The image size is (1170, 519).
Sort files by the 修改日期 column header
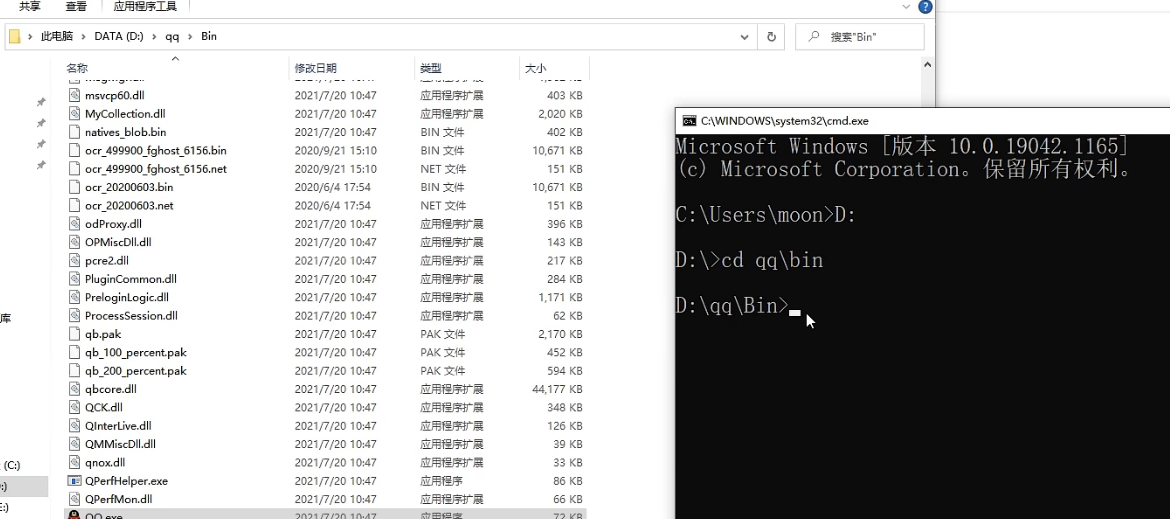(x=316, y=68)
